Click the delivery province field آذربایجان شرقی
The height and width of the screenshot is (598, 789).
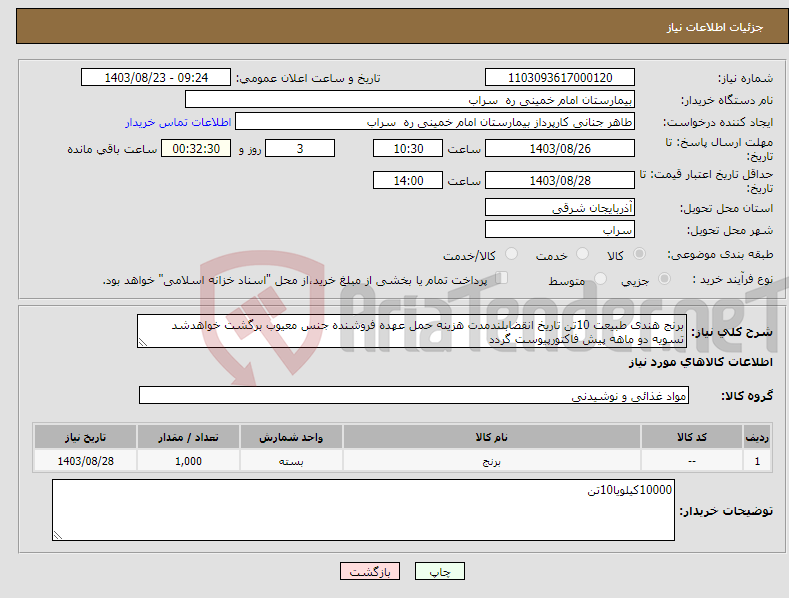coord(560,207)
